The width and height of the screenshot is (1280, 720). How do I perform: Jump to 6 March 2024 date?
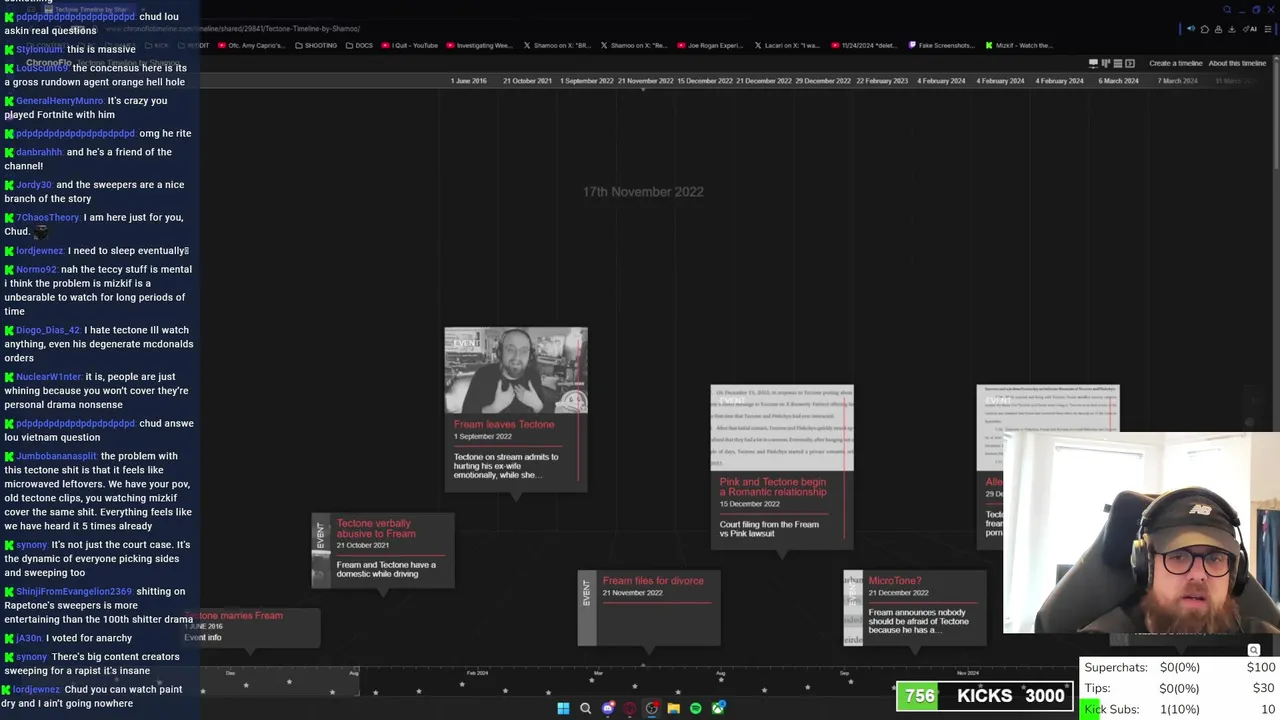coord(1118,81)
